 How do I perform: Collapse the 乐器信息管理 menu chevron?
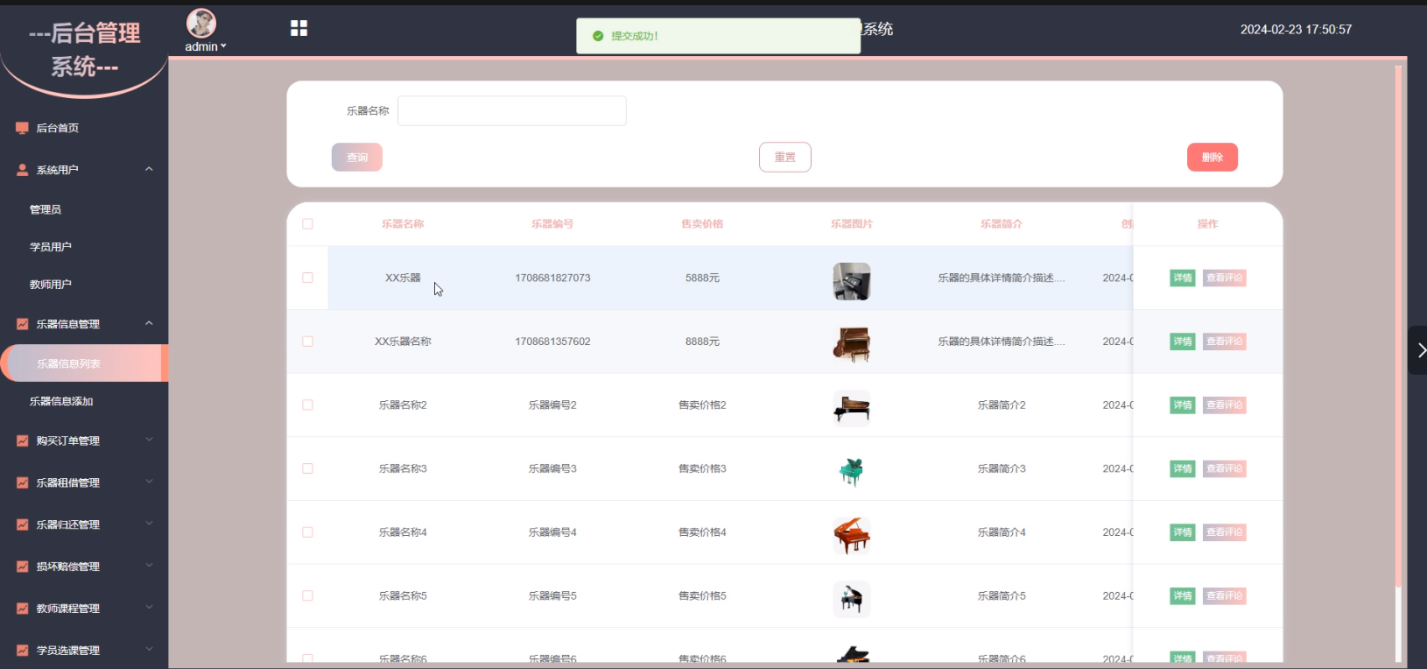pos(149,323)
